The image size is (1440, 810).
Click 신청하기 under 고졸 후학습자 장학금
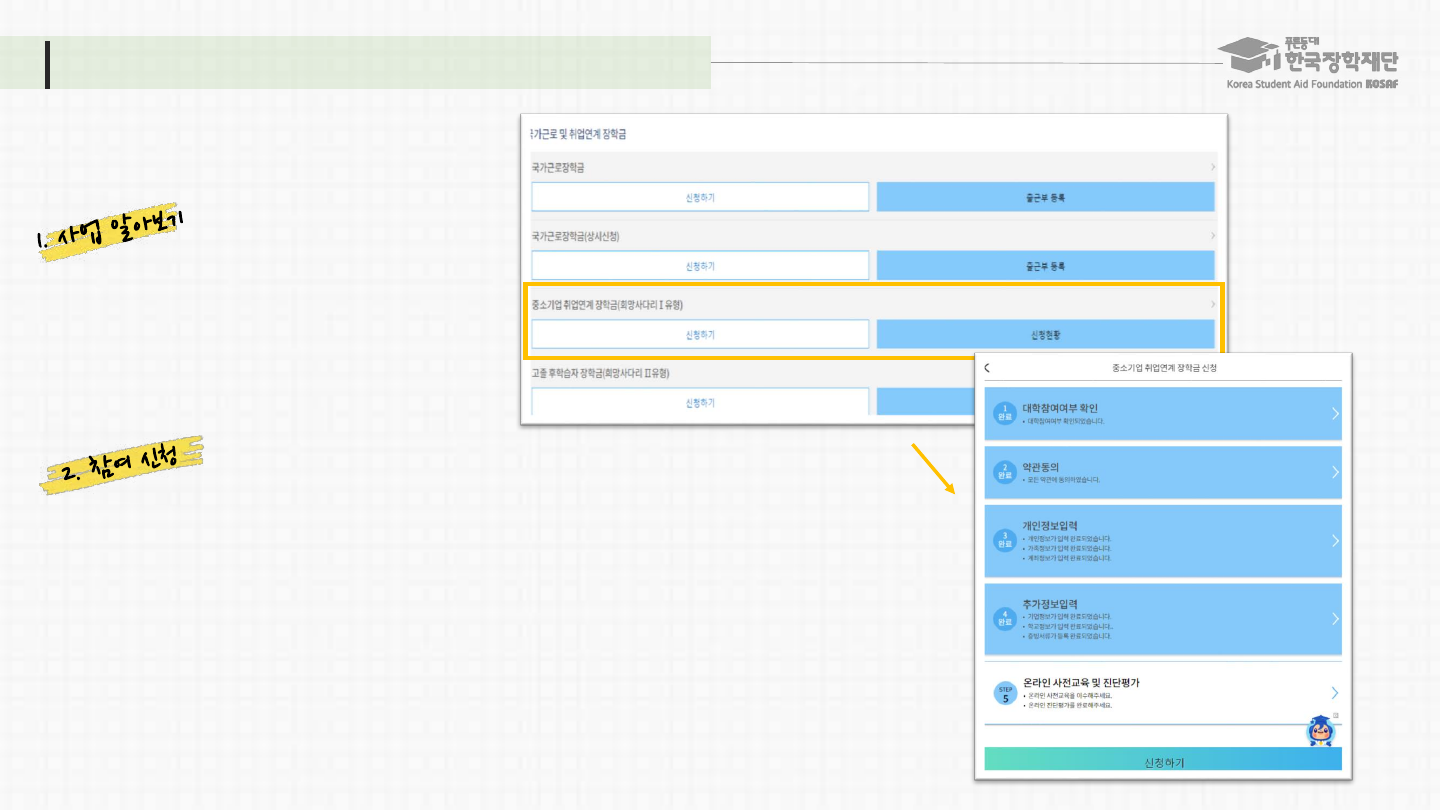pos(700,402)
